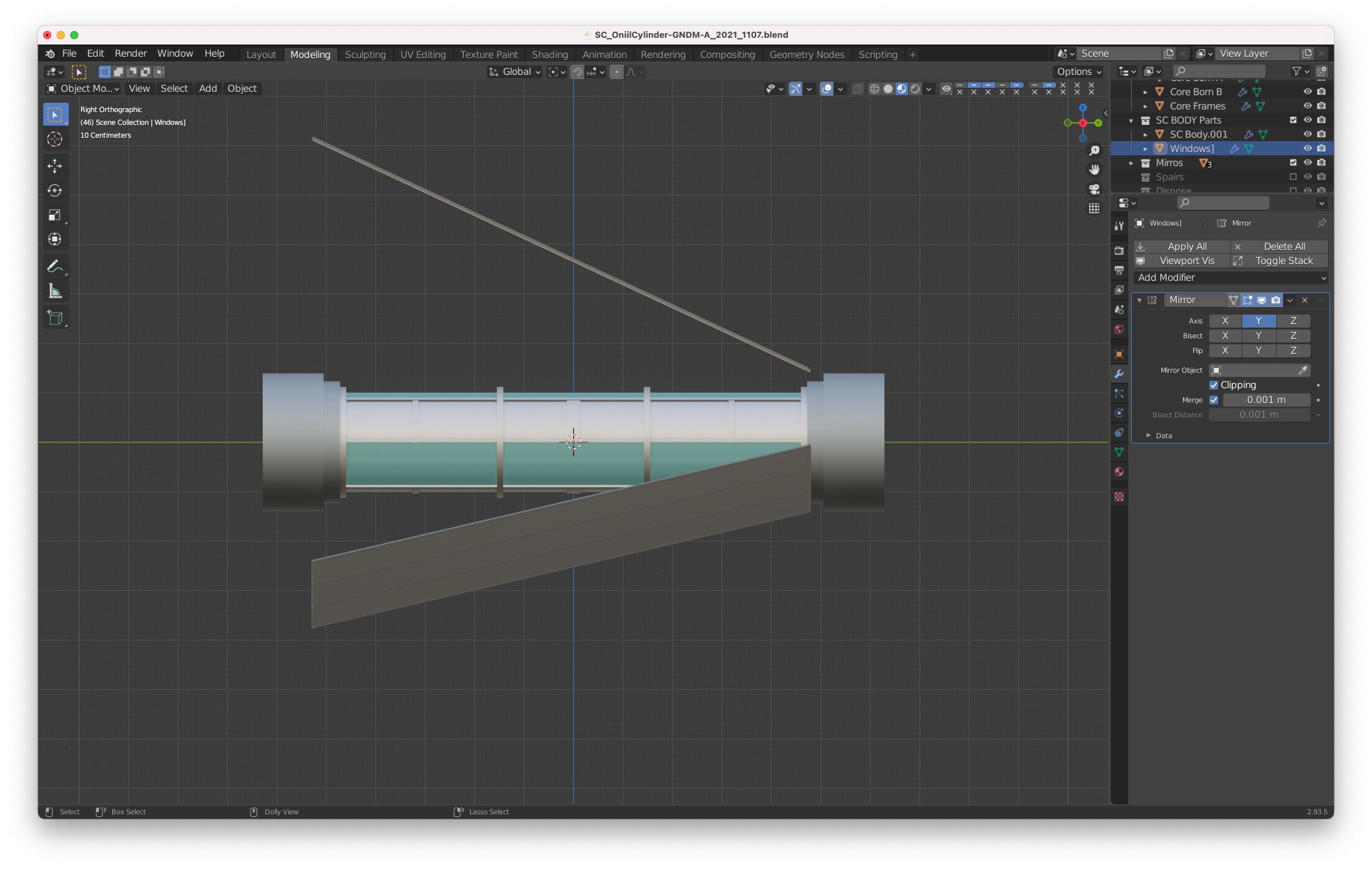
Task: Open the Tool settings tab in properties
Action: click(1119, 226)
